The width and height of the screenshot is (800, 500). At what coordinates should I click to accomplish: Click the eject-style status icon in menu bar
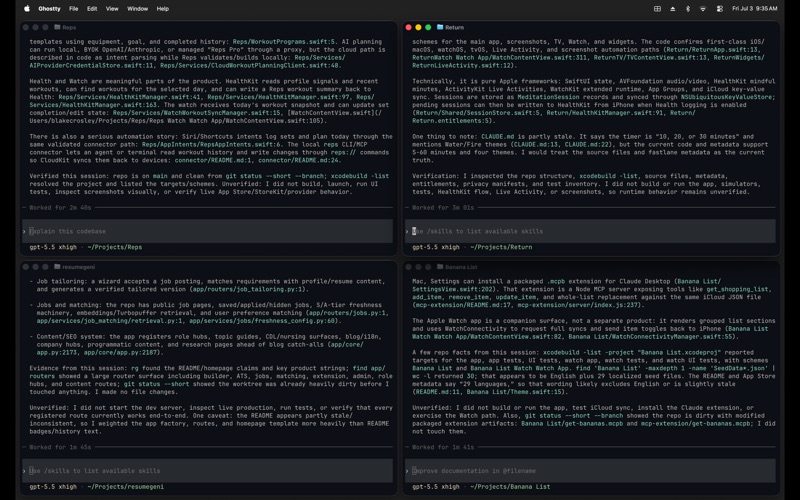pos(672,9)
